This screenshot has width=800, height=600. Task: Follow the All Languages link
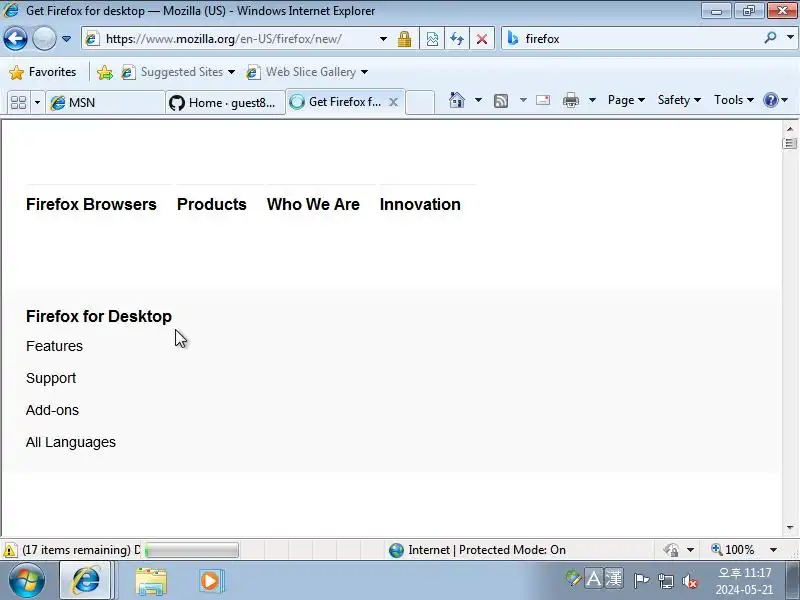[71, 442]
